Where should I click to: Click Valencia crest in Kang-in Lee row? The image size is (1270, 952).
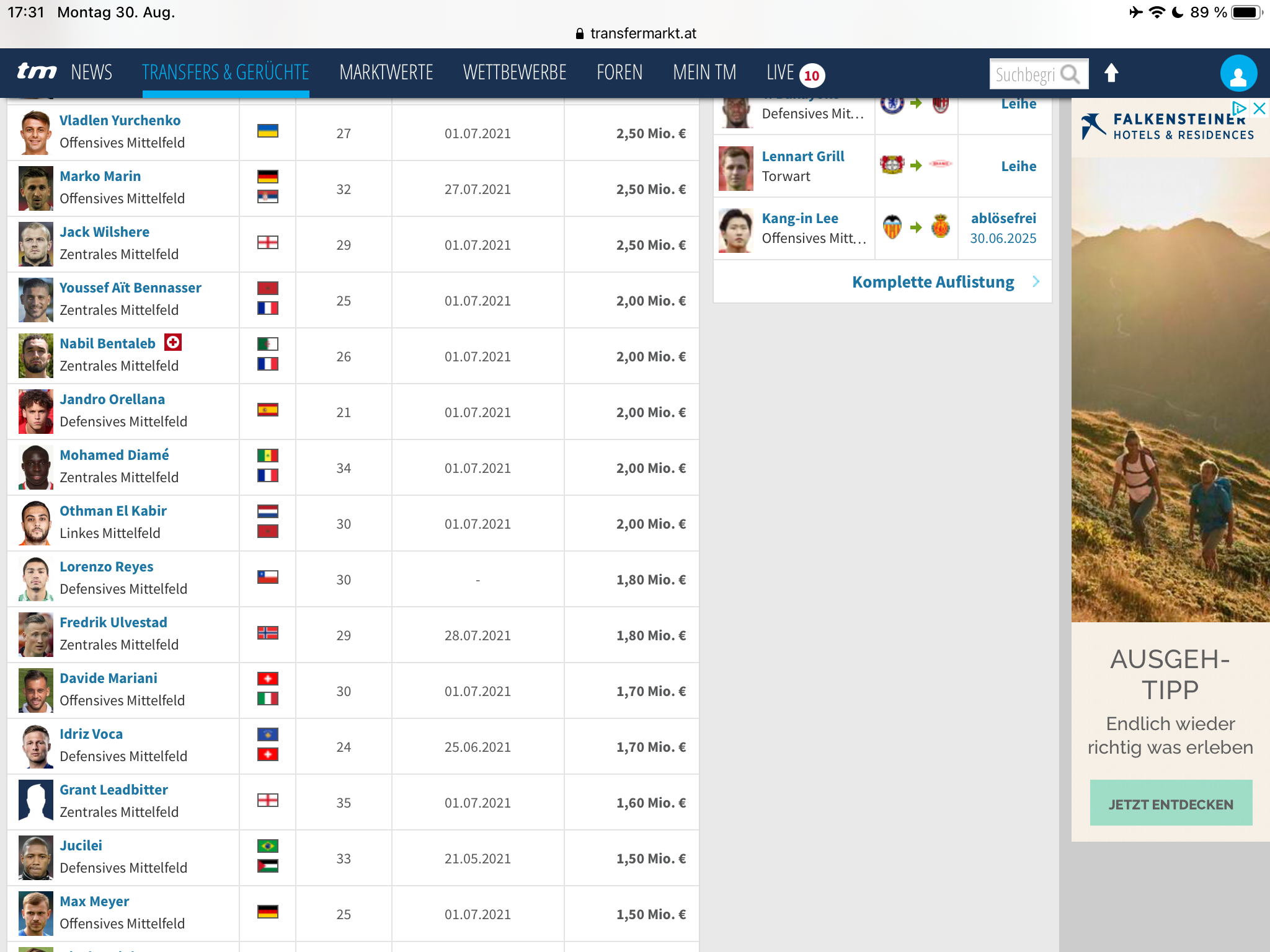tap(892, 227)
